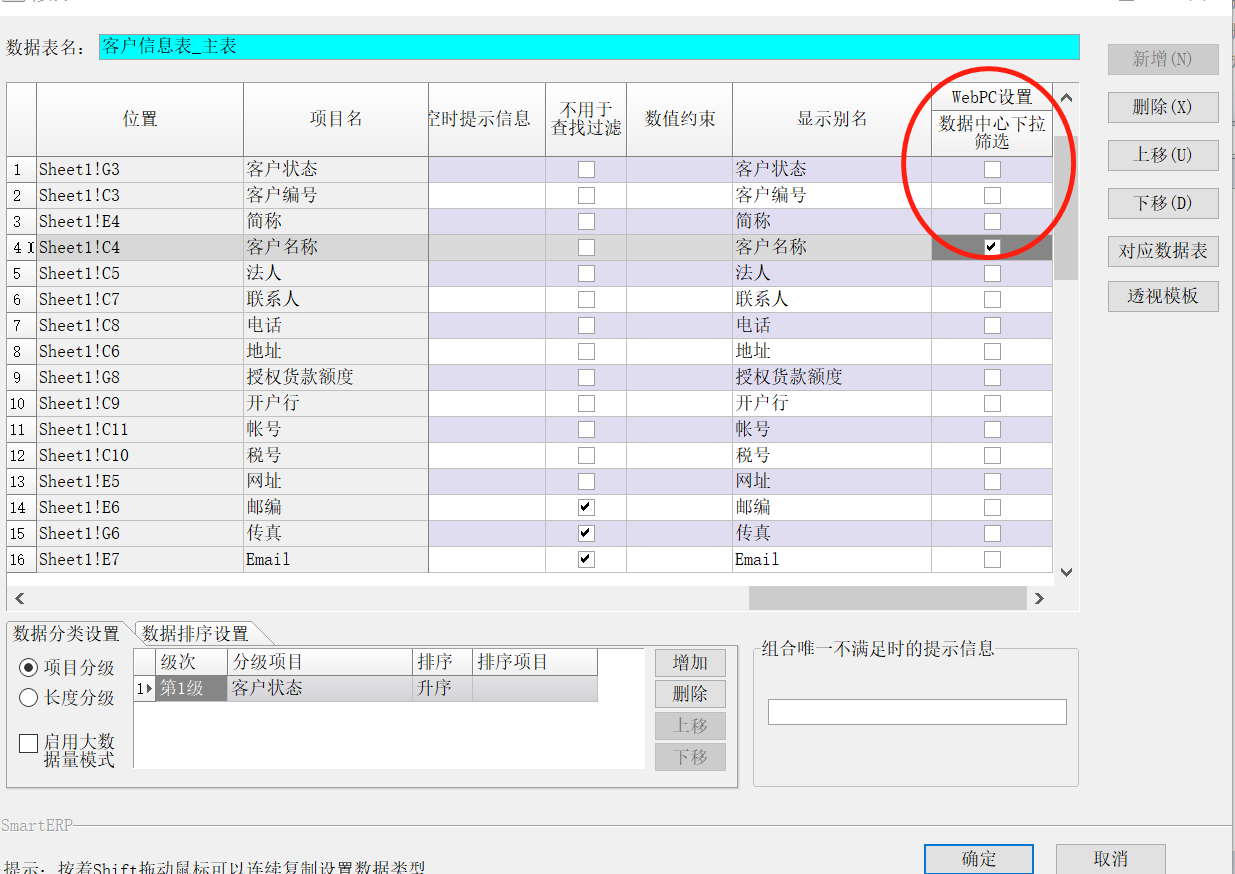1235x874 pixels.
Task: Click 项目名 cell 网址
Action: pyautogui.click(x=336, y=481)
